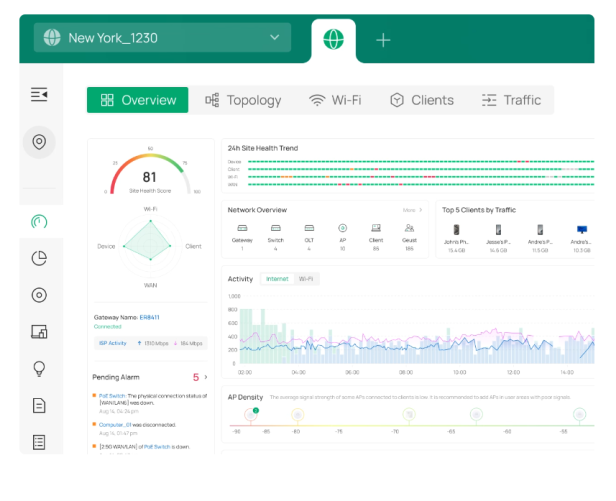Click the Gateway icon in Network Overview
The width and height of the screenshot is (616, 501).
coord(242,228)
